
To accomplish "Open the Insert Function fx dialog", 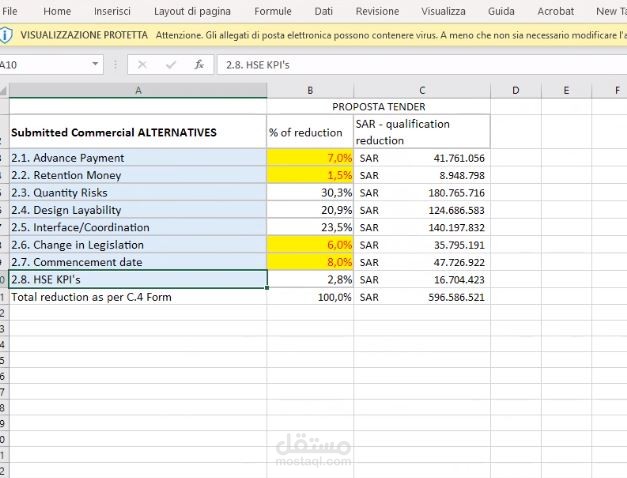I will [x=199, y=64].
